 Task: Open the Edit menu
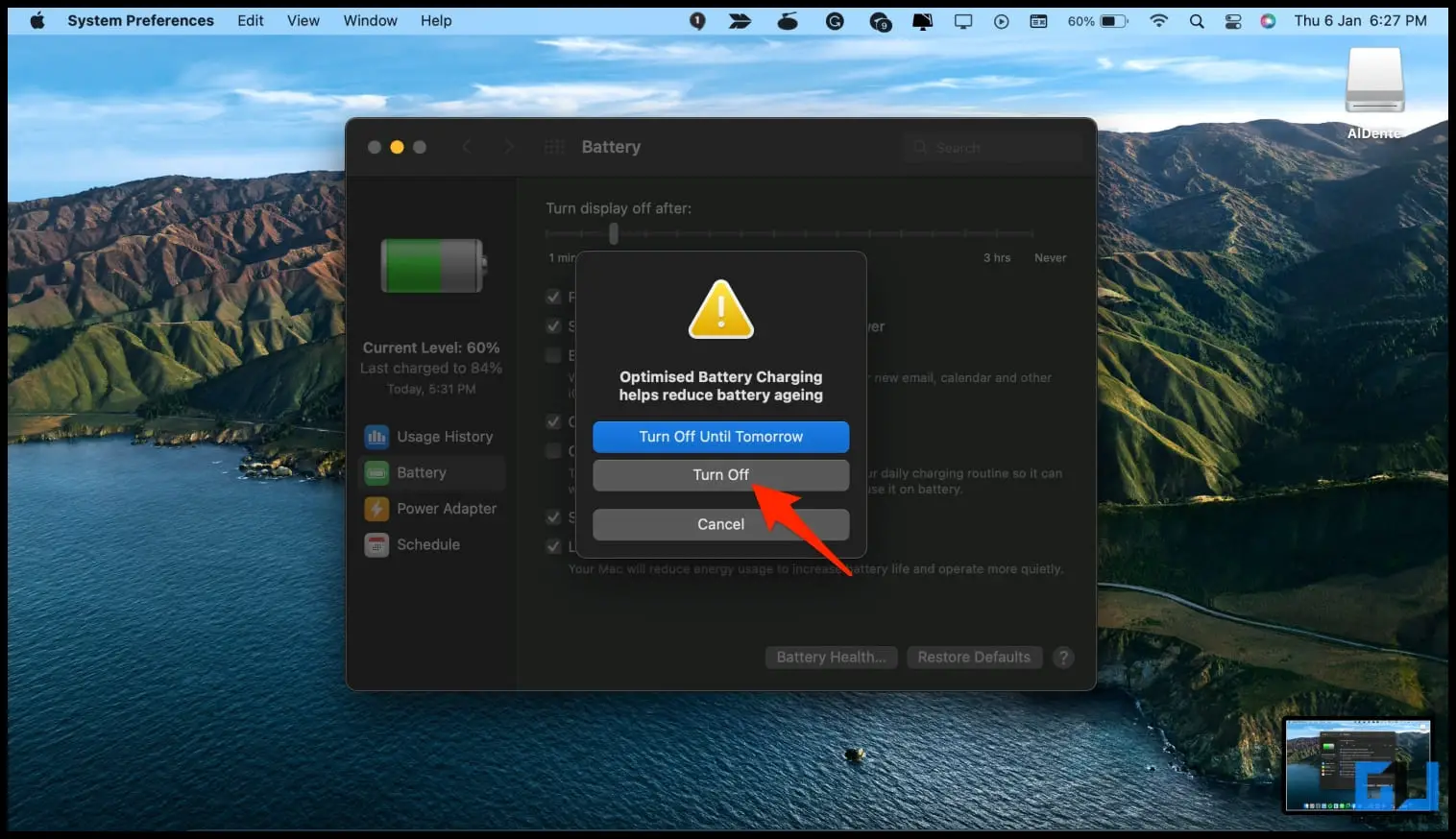251,20
